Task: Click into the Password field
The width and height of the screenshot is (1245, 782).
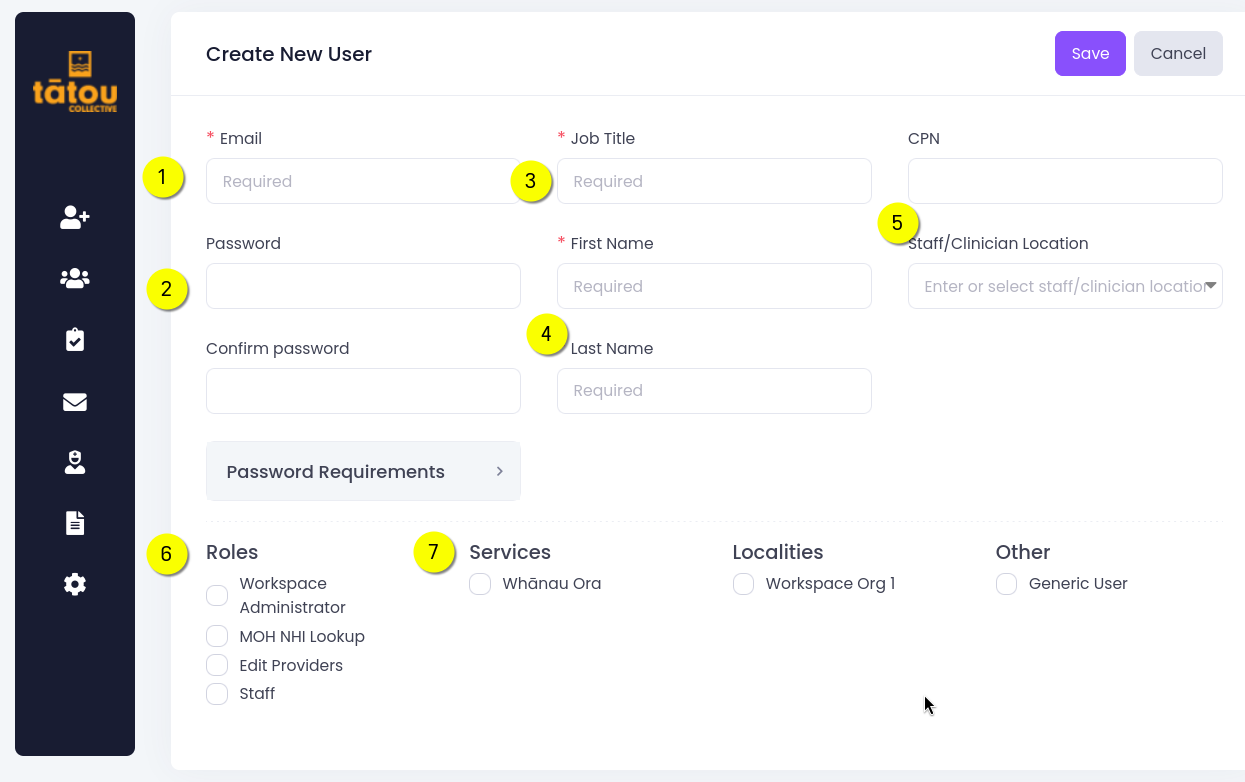Action: [x=363, y=286]
